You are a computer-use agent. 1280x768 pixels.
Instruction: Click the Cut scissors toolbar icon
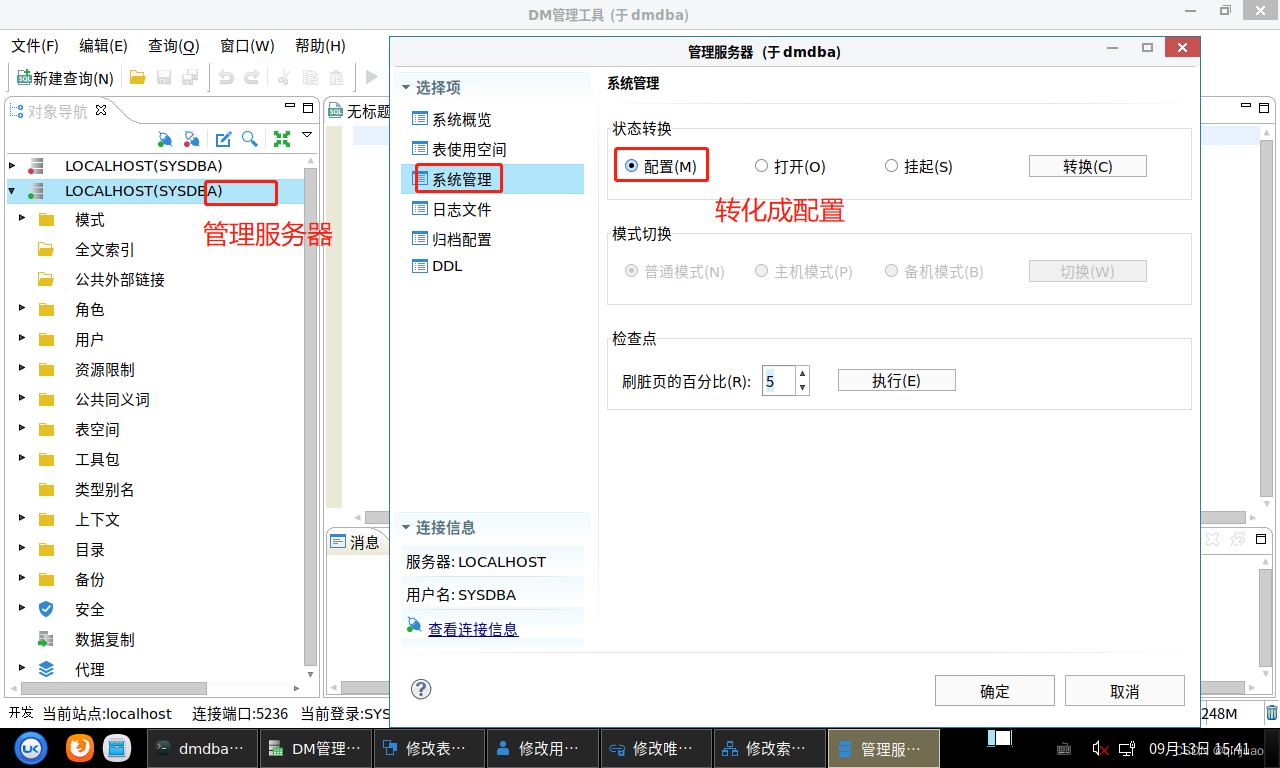click(284, 77)
